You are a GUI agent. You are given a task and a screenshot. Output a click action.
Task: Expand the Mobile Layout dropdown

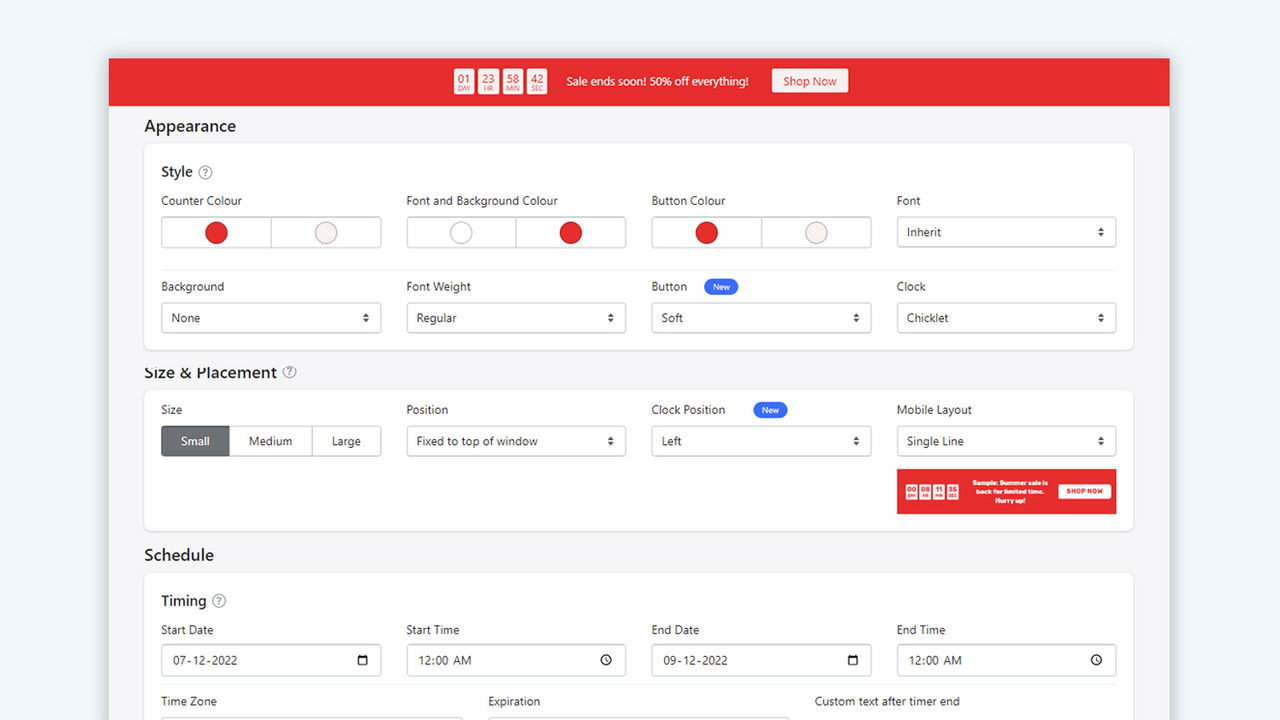coord(1006,441)
